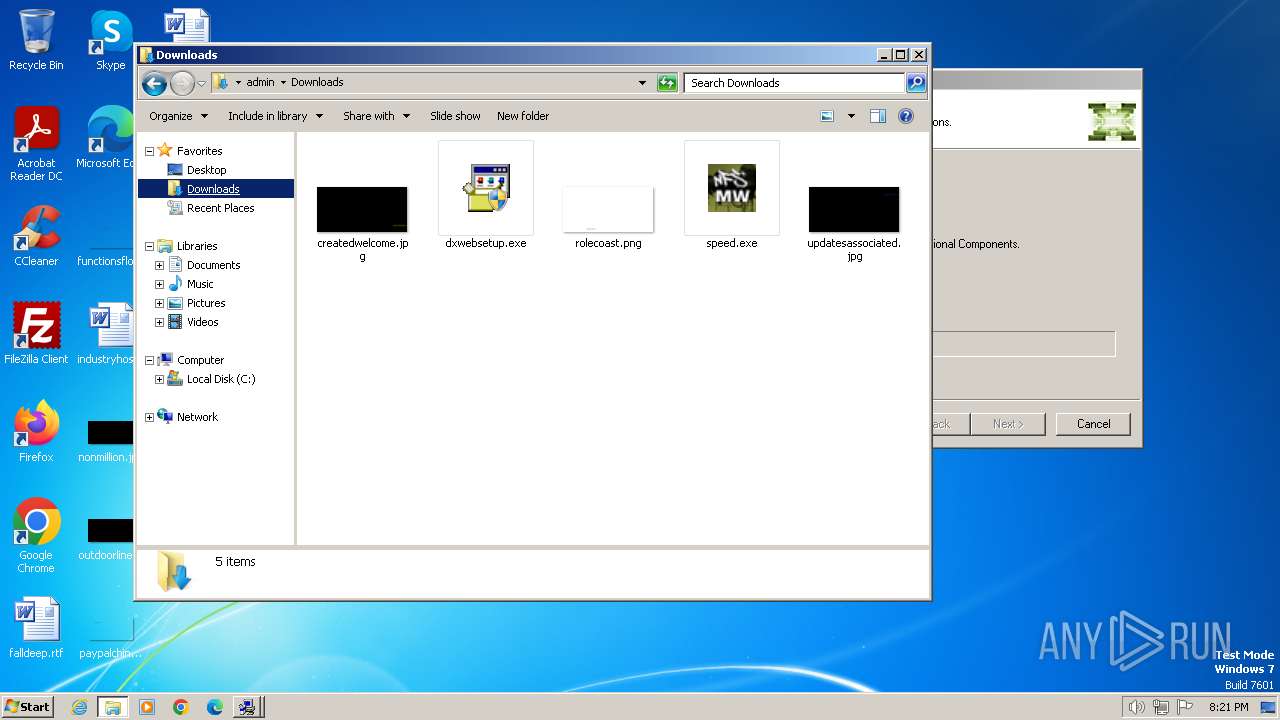Viewport: 1280px width, 720px height.
Task: Click the Edge taskbar icon
Action: click(x=214, y=707)
